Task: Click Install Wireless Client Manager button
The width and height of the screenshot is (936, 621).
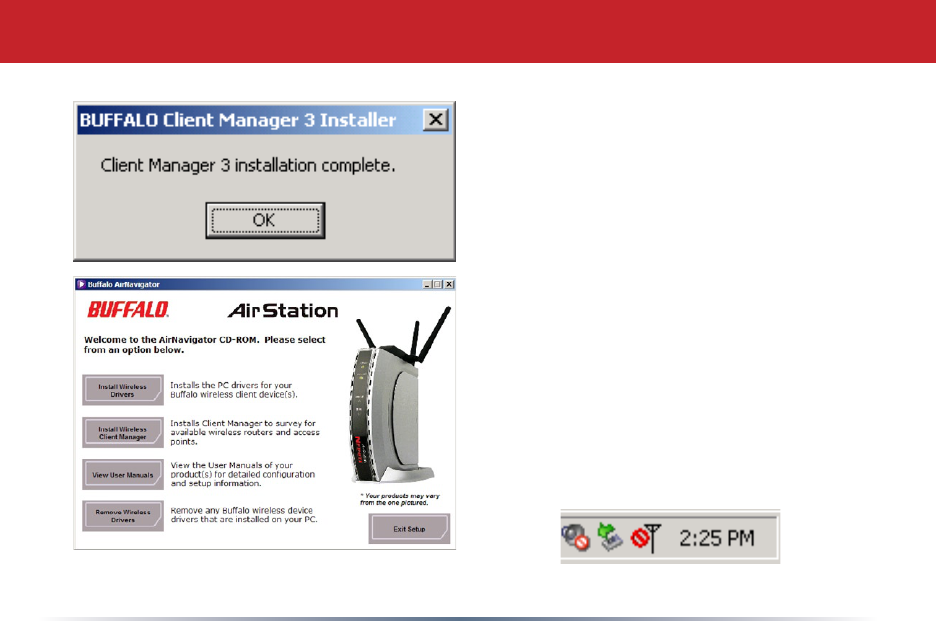Action: point(122,432)
